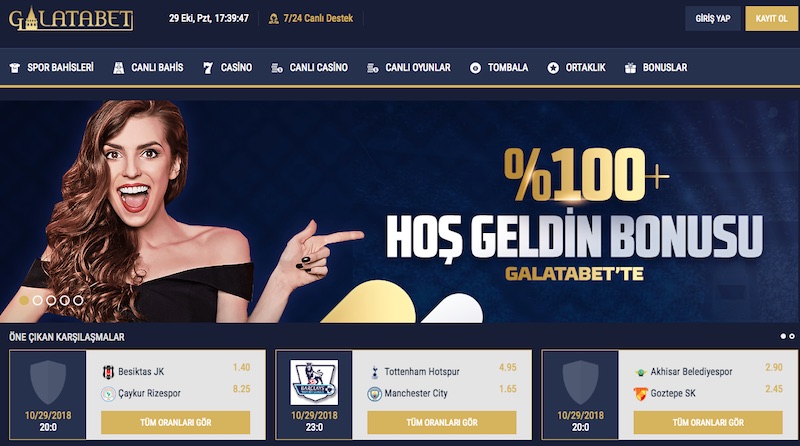Select the third banner slide dot

(x=51, y=301)
